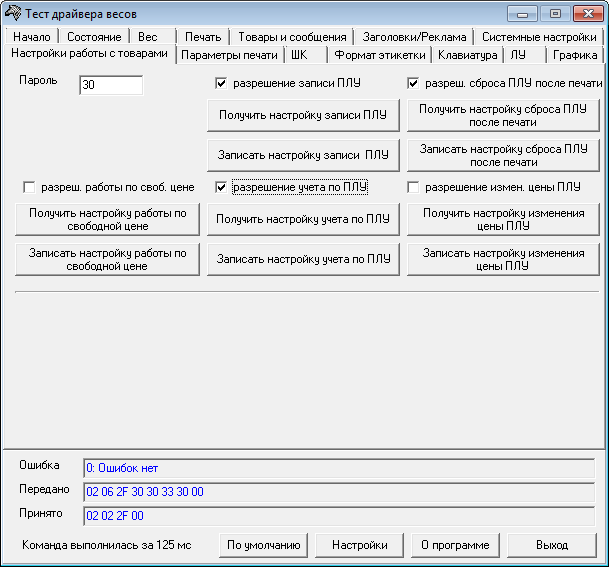Click the zebra application icon in title bar
609x567 pixels.
tap(13, 13)
